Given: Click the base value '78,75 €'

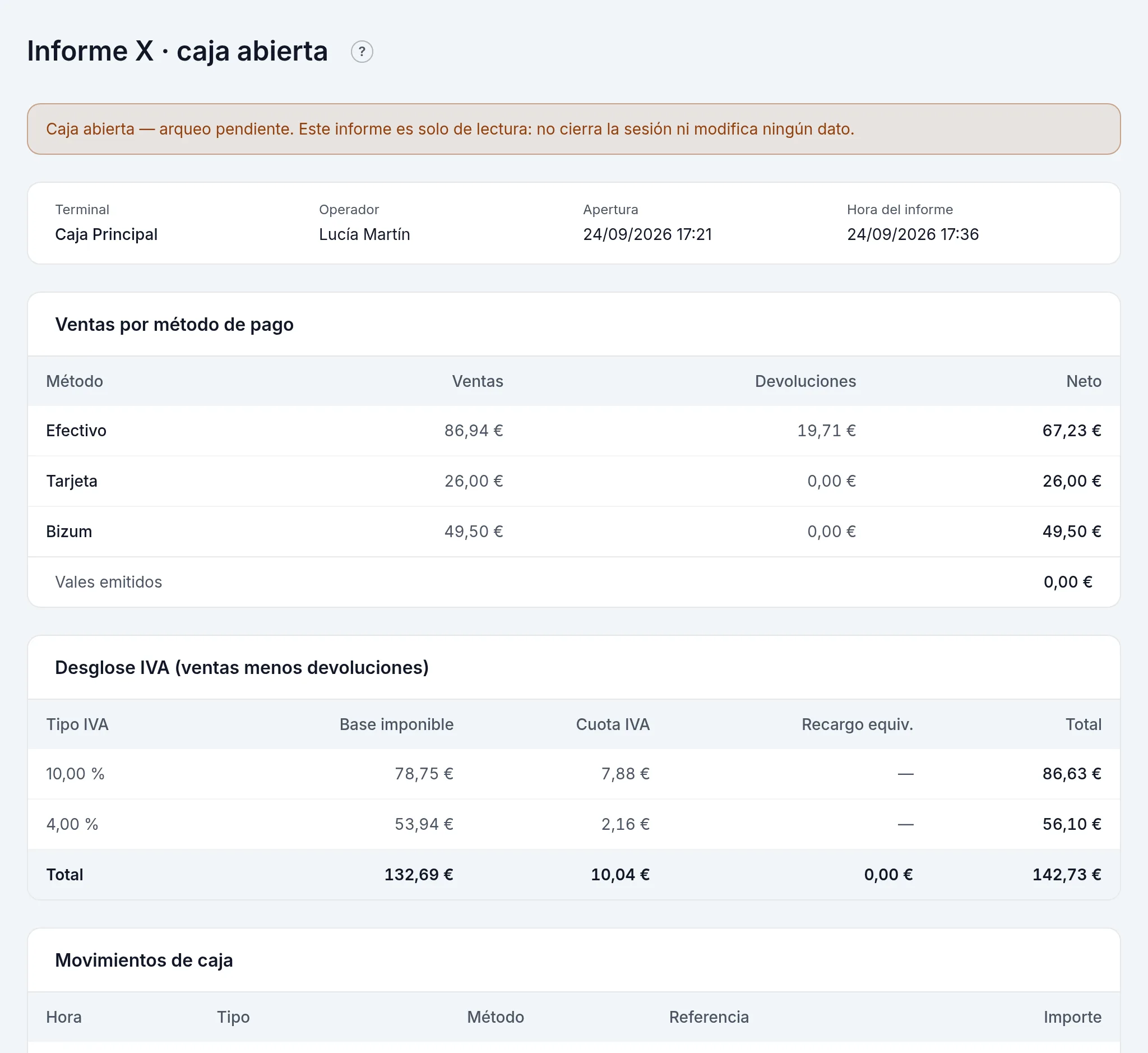Looking at the screenshot, I should pyautogui.click(x=424, y=774).
